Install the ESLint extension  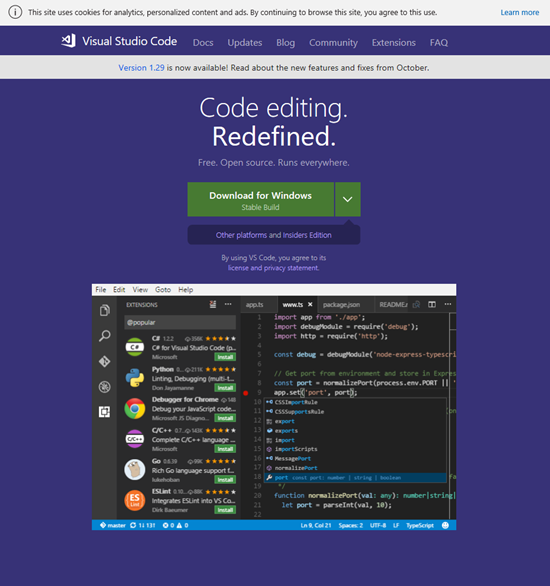[225, 510]
